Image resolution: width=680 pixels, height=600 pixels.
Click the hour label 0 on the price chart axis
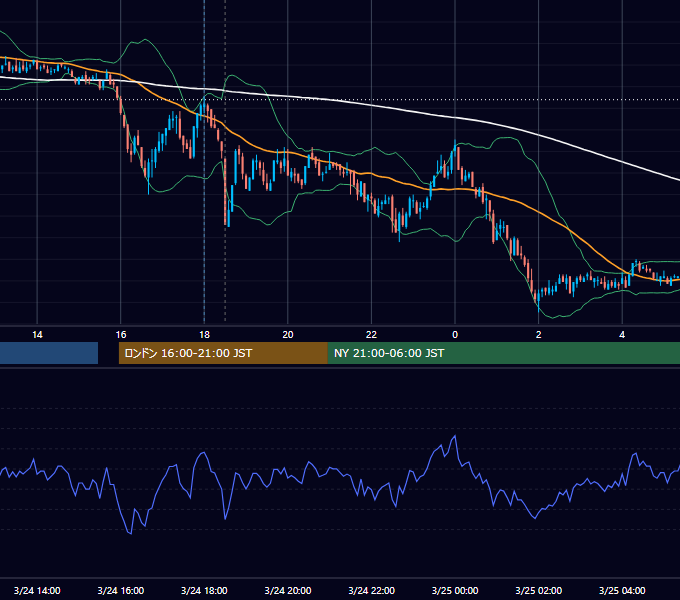(x=455, y=335)
